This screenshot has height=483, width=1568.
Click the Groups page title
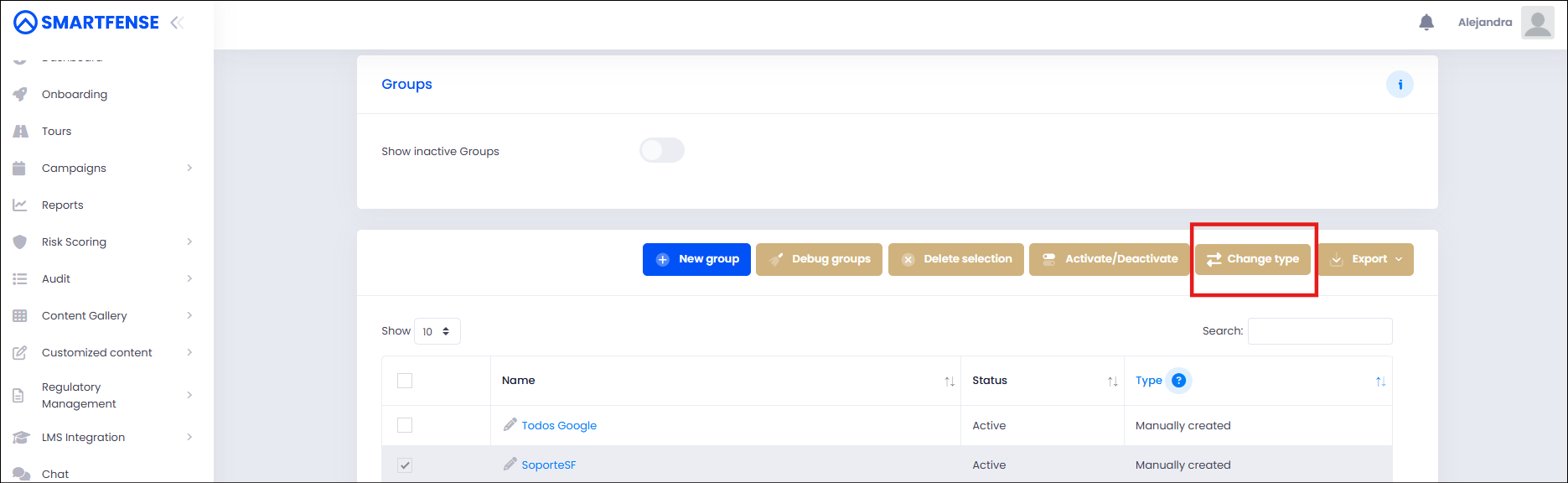406,84
